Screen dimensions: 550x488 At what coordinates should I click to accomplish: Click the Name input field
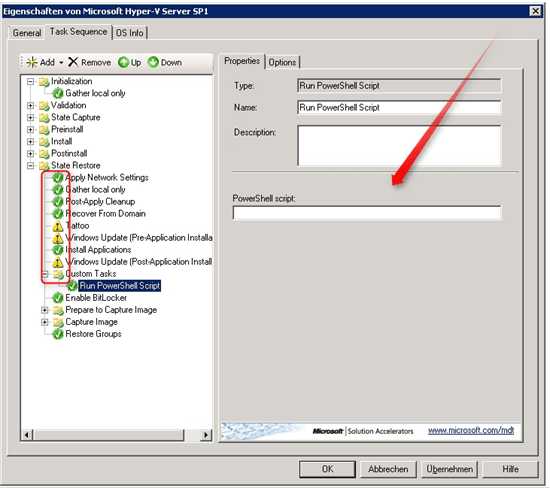pos(399,108)
